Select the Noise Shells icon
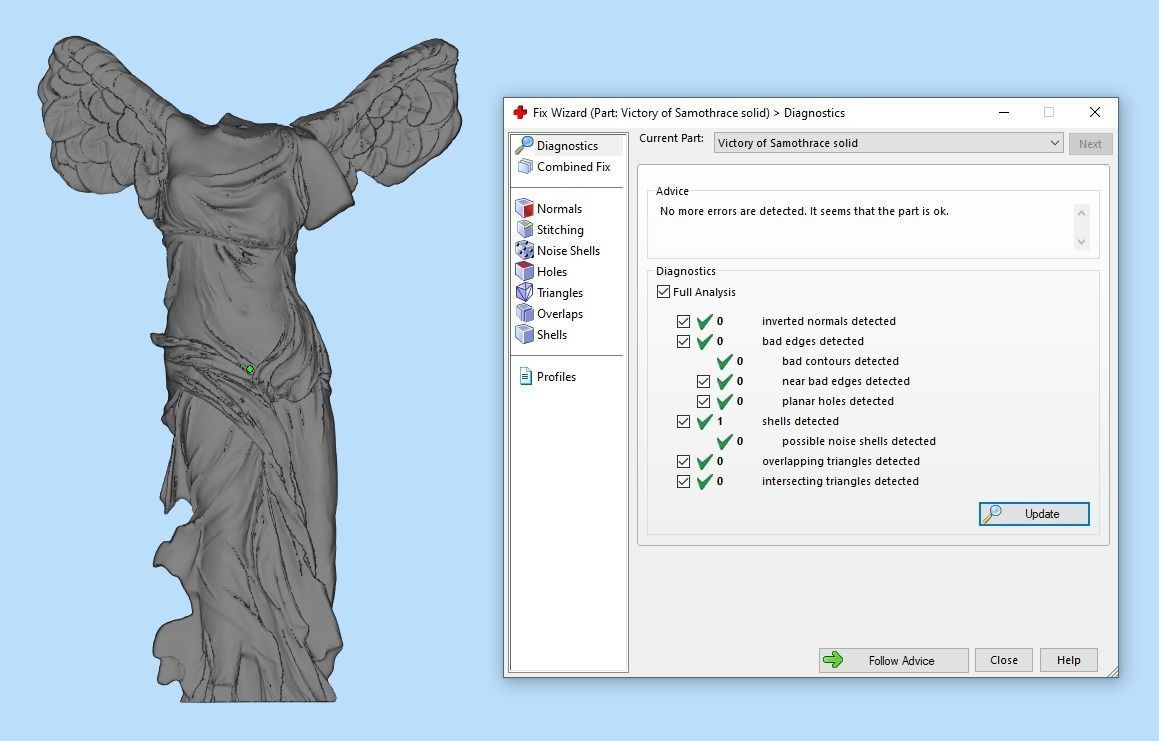The image size is (1159, 741). pos(524,250)
